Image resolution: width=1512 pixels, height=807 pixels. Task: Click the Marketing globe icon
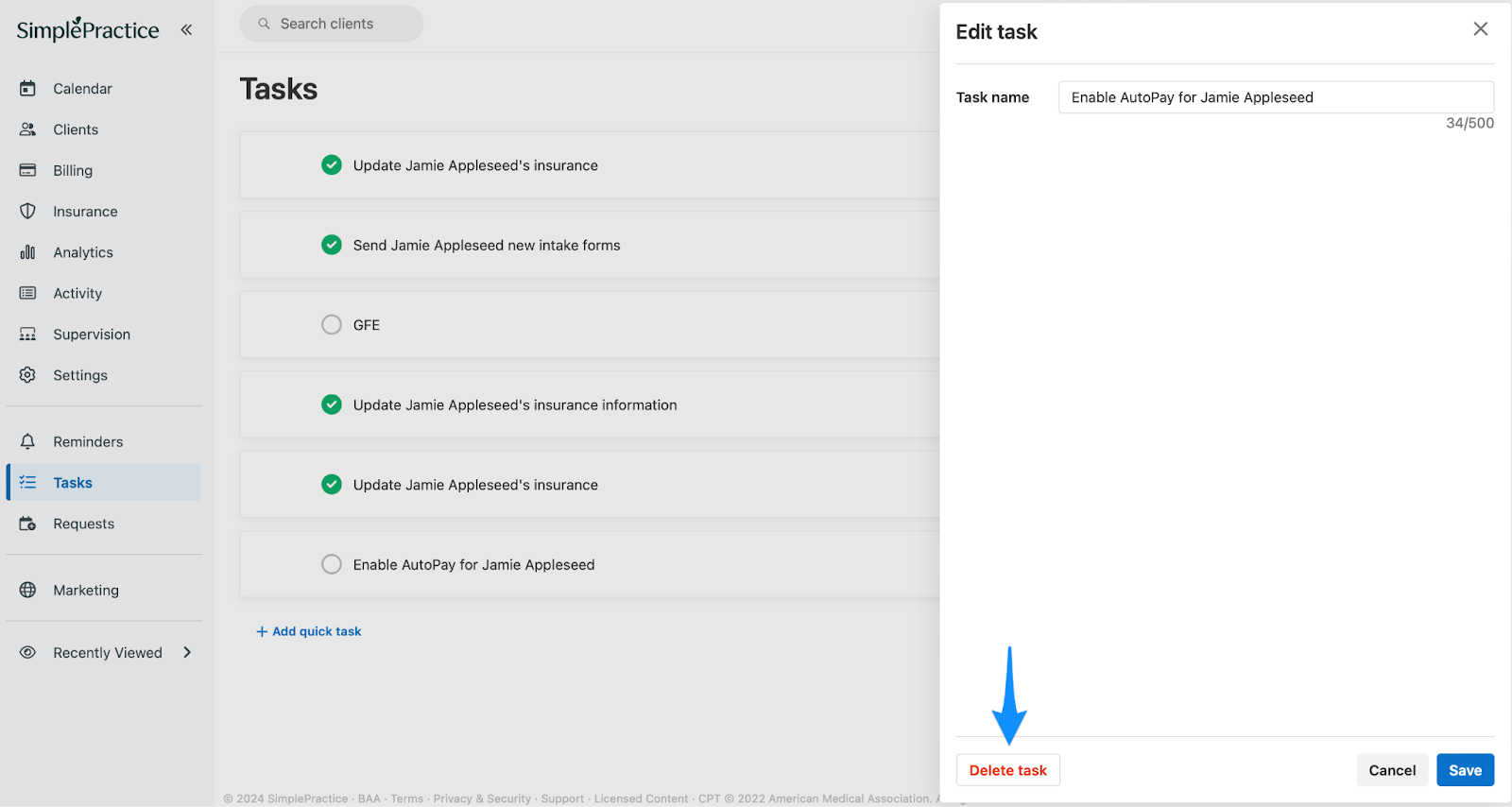click(x=27, y=591)
